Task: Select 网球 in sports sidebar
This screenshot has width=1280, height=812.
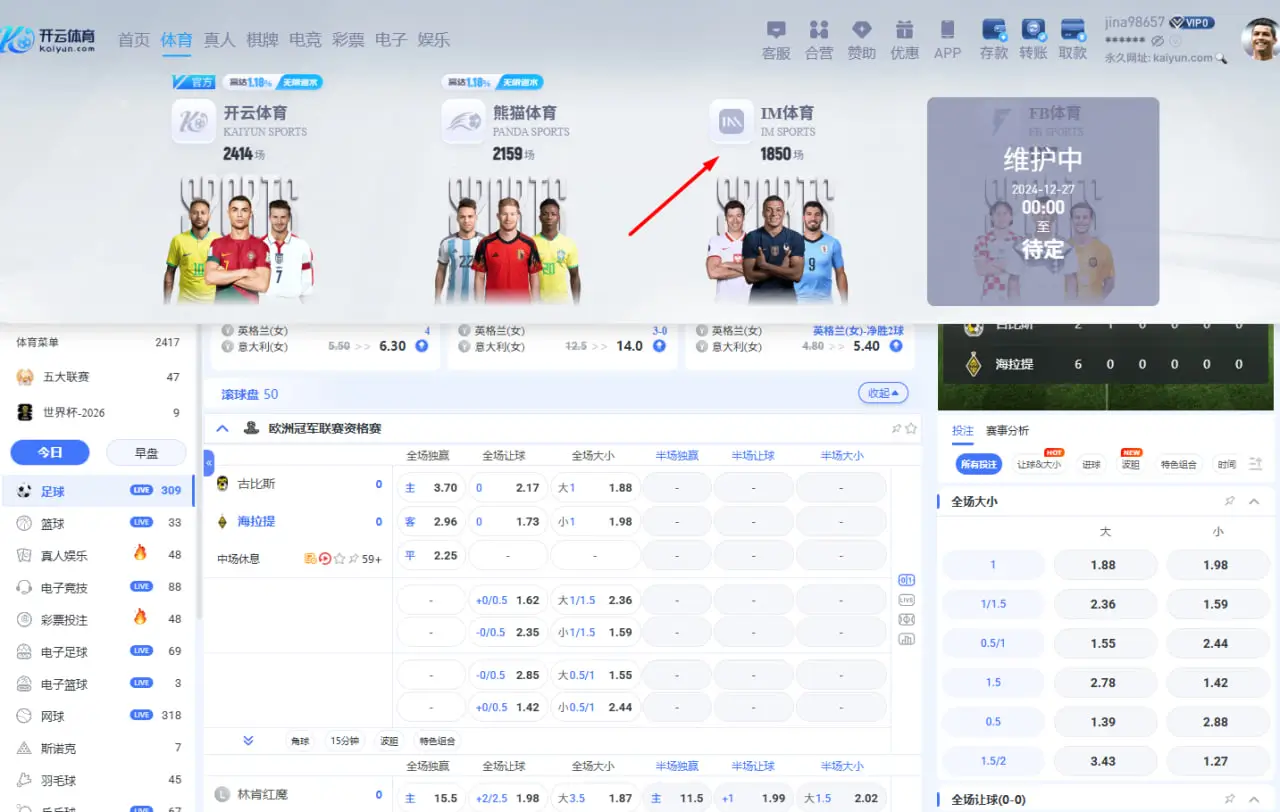Action: click(98, 715)
